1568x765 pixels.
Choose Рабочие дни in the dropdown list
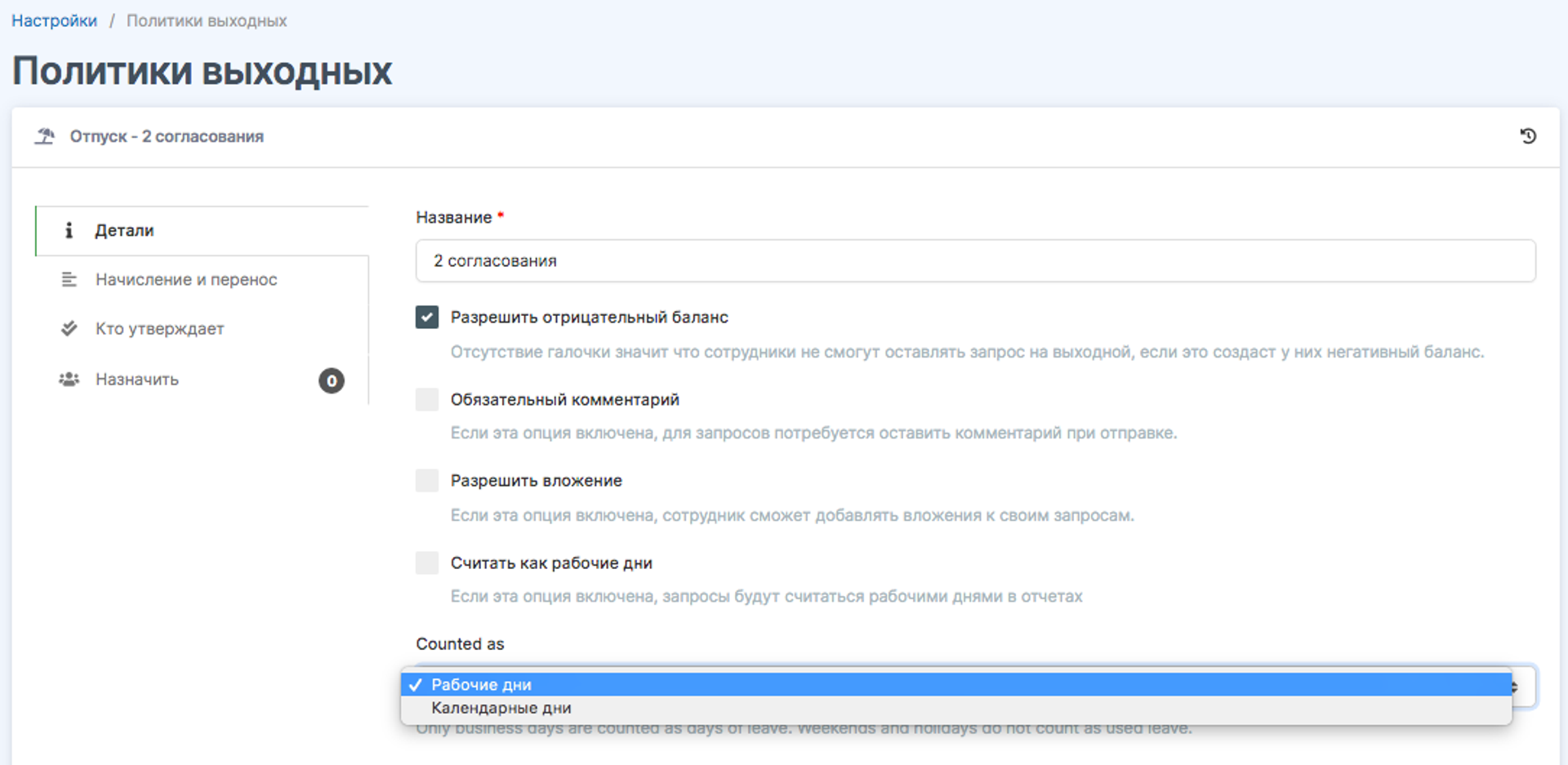pos(956,685)
